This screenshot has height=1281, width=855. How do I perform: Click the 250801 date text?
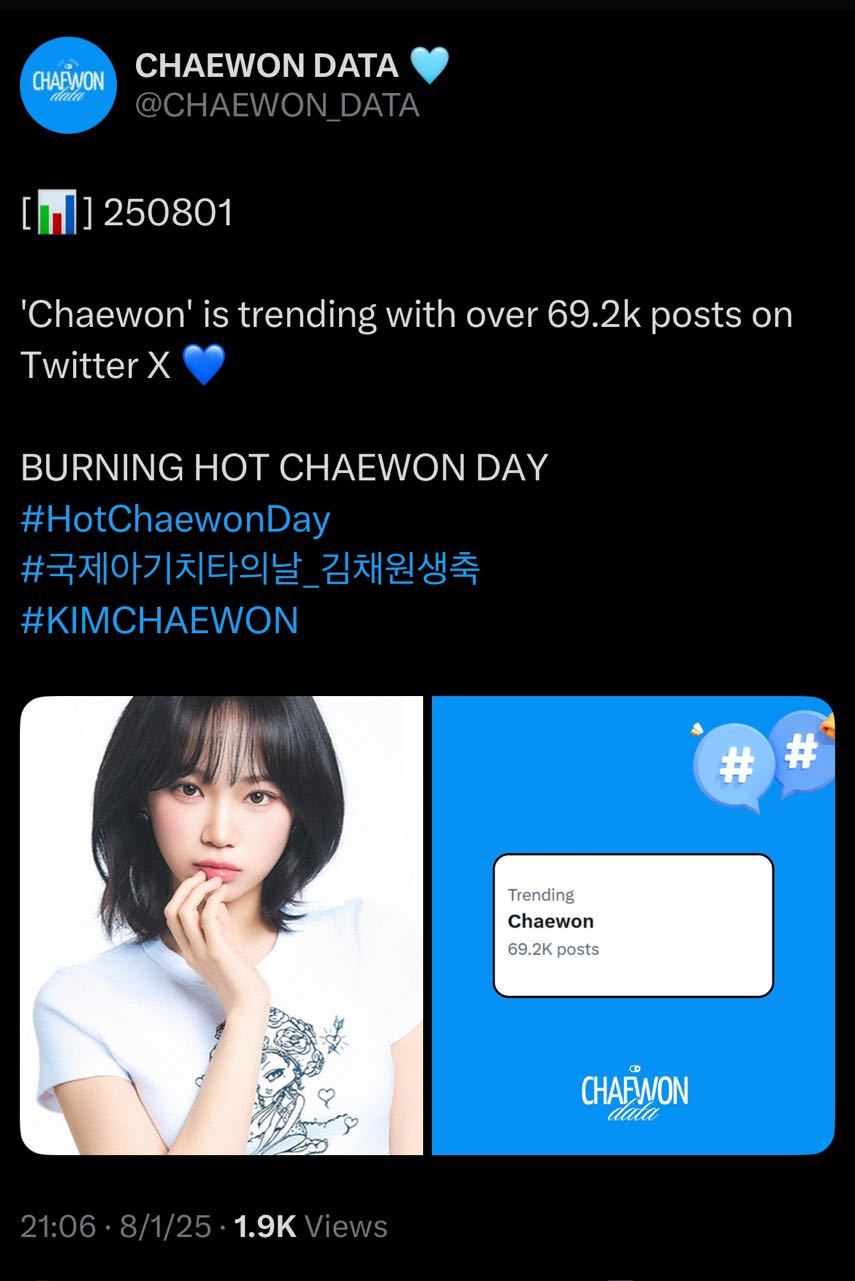168,213
